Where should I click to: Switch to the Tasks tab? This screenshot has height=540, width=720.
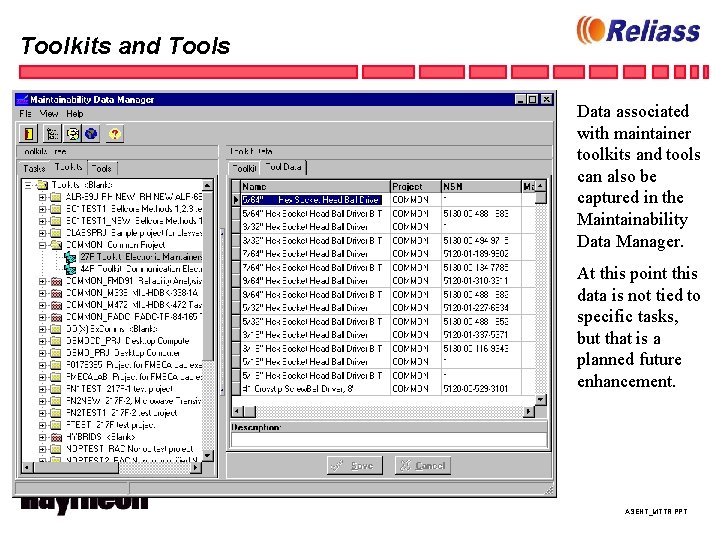(x=34, y=169)
